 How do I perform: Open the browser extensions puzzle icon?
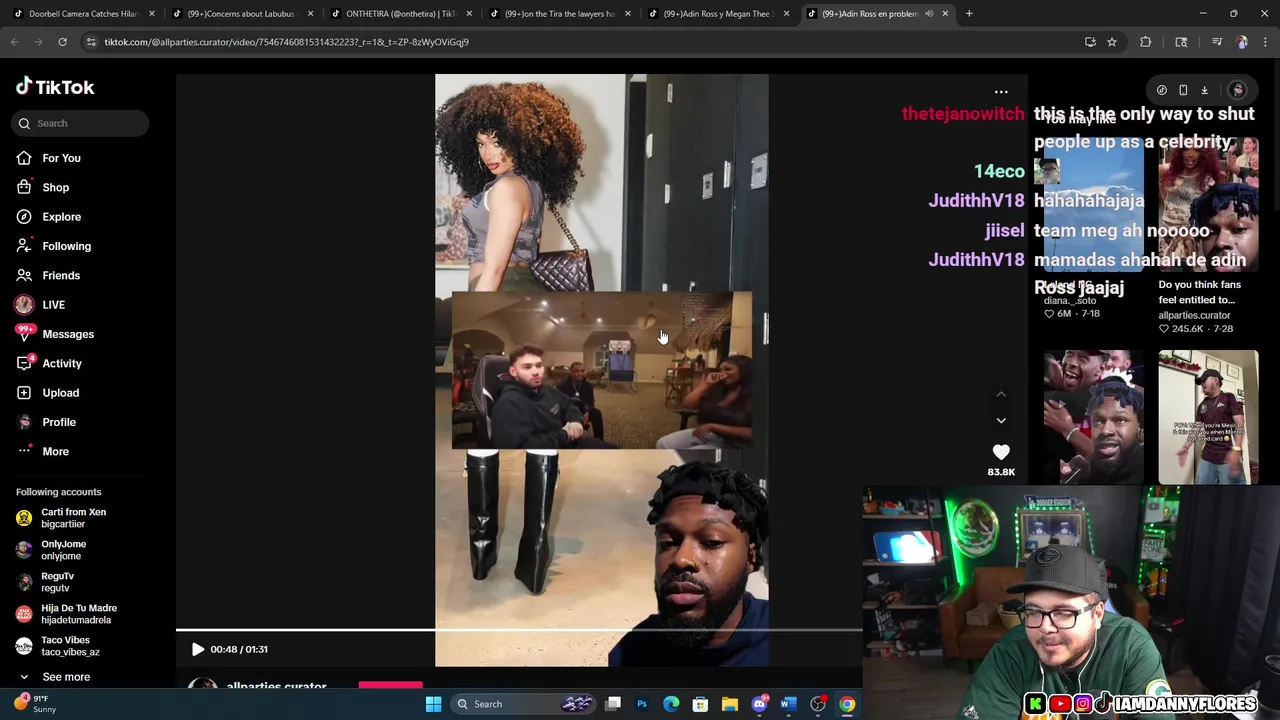[x=1145, y=42]
